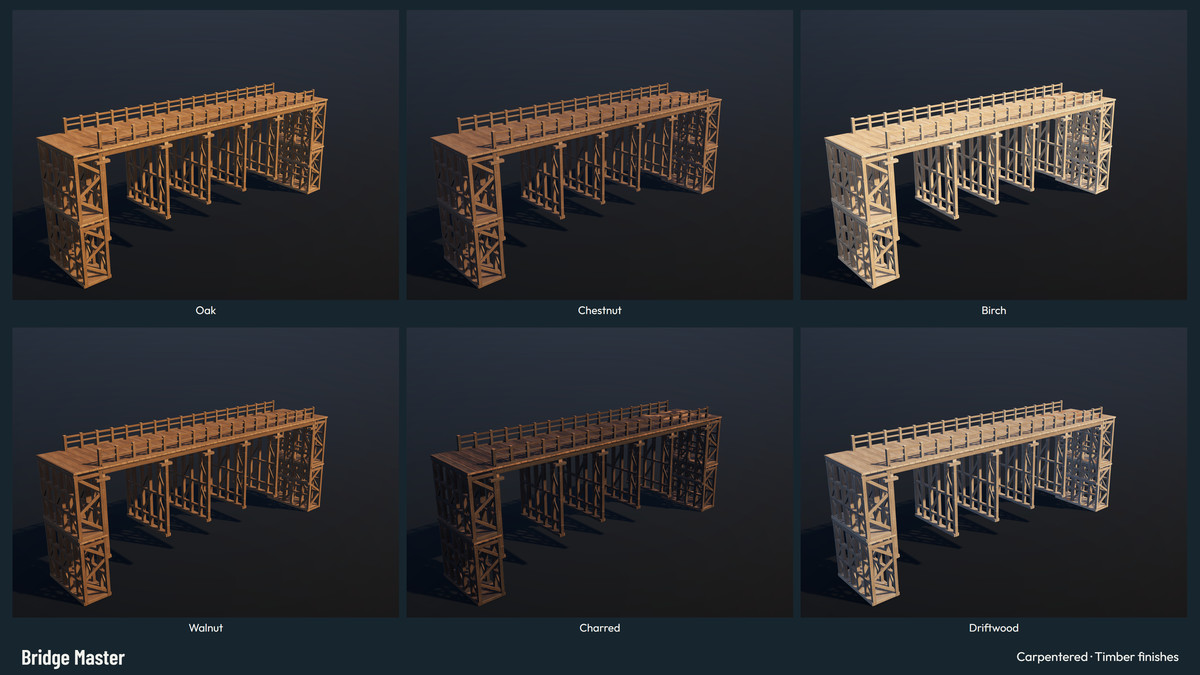The width and height of the screenshot is (1200, 675).
Task: Select the Walnut bridge preview thumbnail
Action: point(206,473)
